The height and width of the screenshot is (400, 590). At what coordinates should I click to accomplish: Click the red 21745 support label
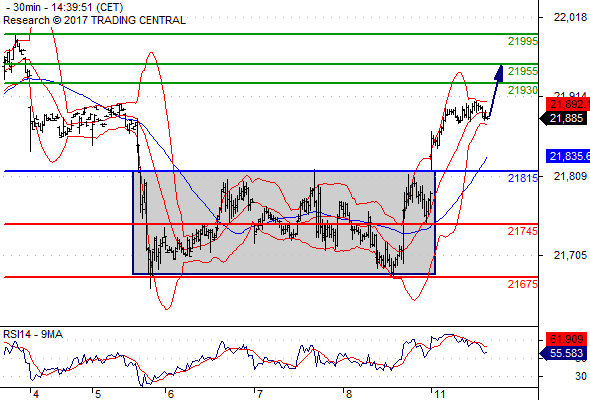click(523, 231)
